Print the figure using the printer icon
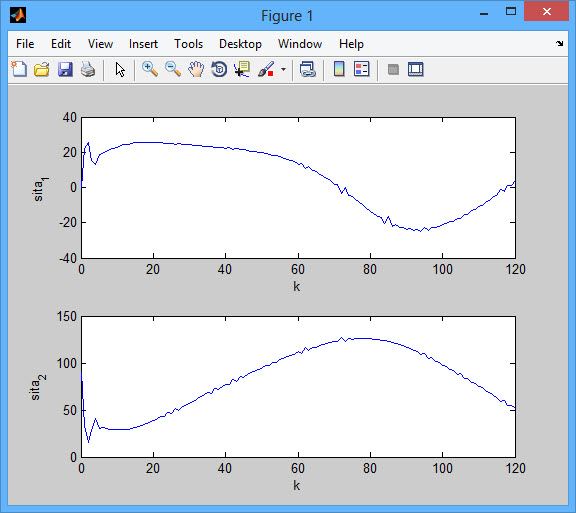 88,69
